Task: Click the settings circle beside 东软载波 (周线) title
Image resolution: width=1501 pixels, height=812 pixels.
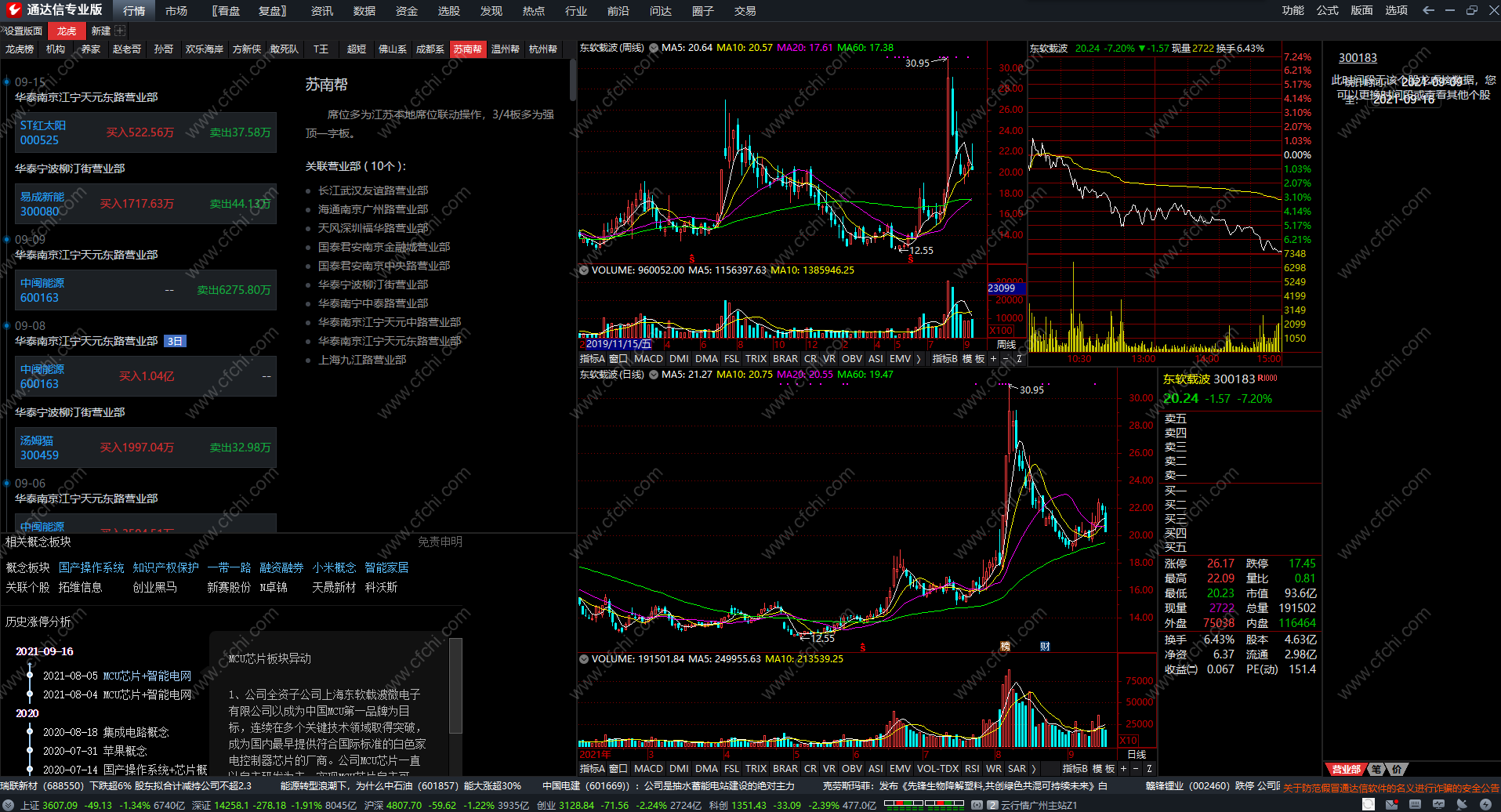Action: (x=654, y=48)
